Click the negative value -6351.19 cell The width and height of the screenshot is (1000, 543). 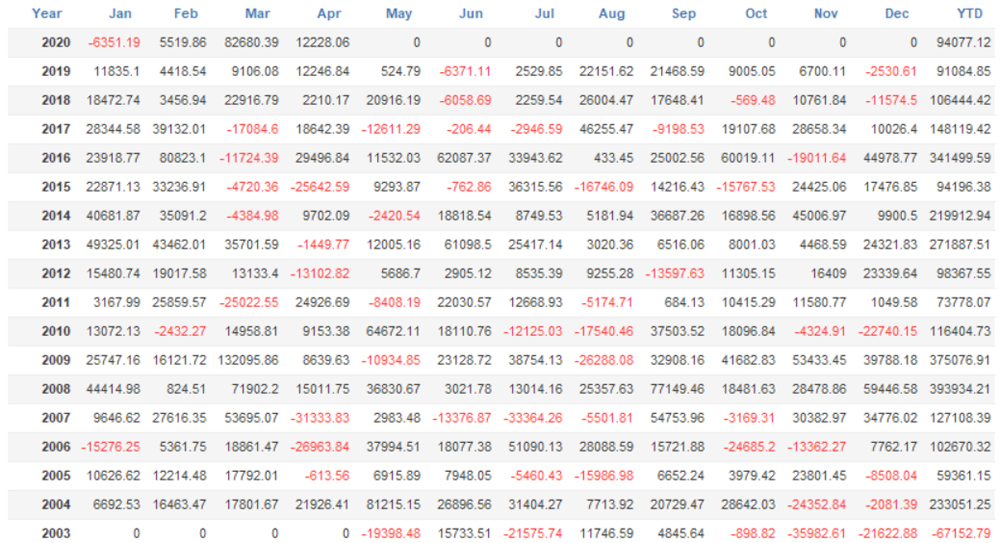tap(114, 43)
